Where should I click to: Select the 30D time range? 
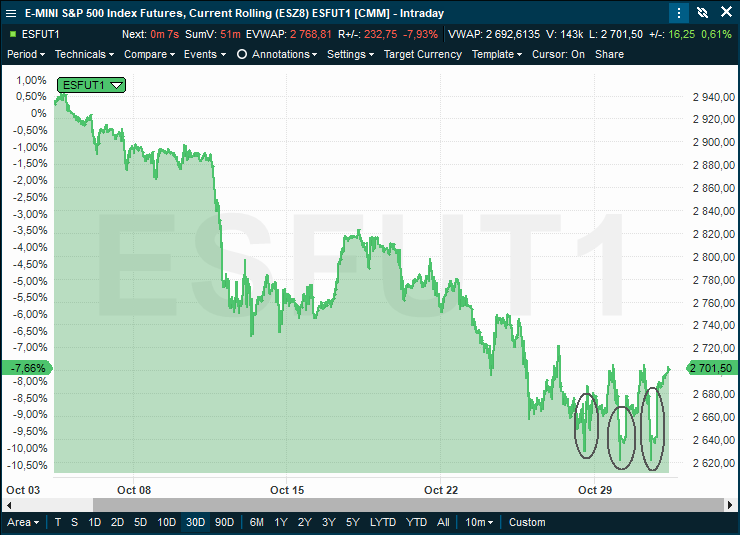pos(195,522)
